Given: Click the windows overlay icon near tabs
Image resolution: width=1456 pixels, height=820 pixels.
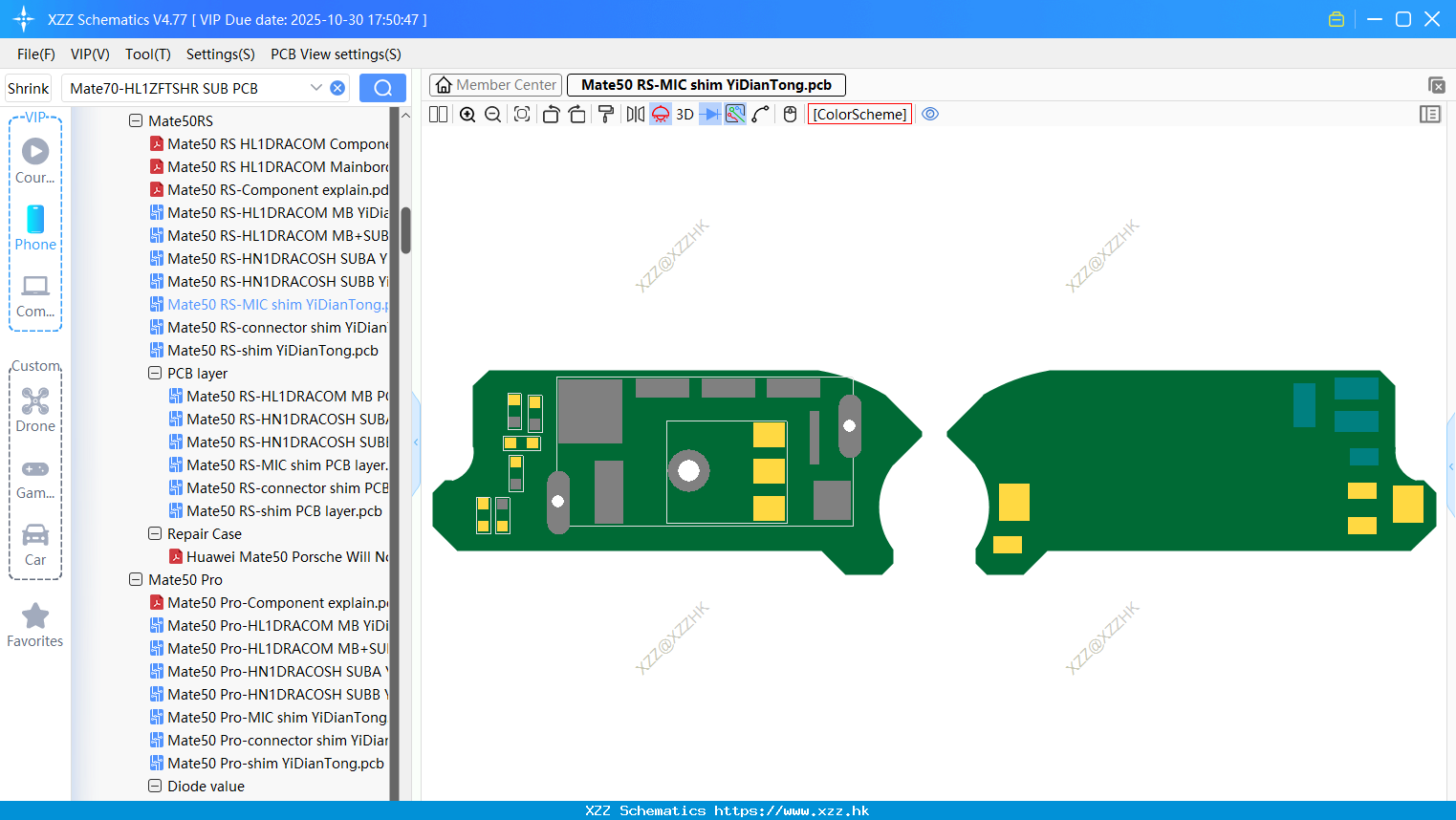Looking at the screenshot, I should pyautogui.click(x=1436, y=85).
